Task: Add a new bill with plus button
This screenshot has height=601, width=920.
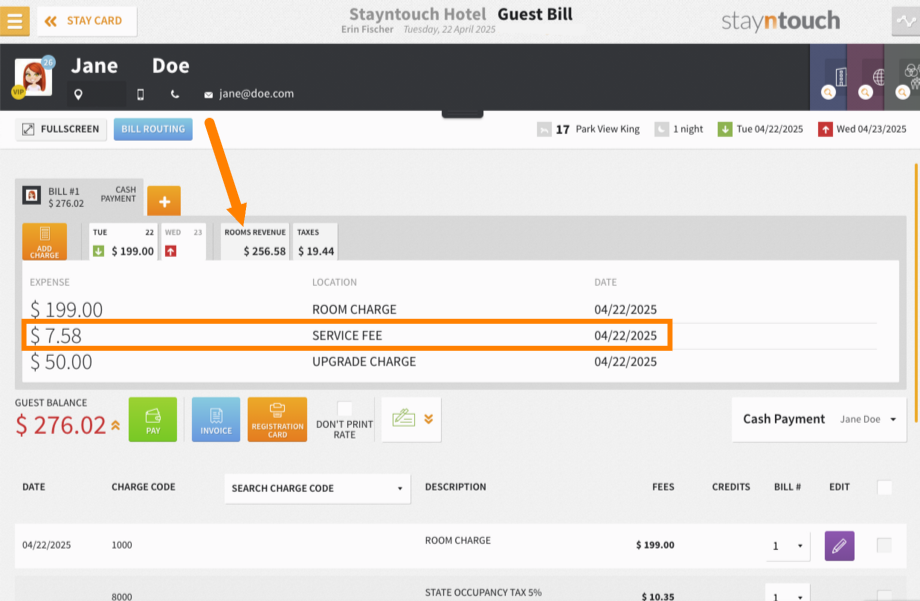Action: click(x=164, y=201)
